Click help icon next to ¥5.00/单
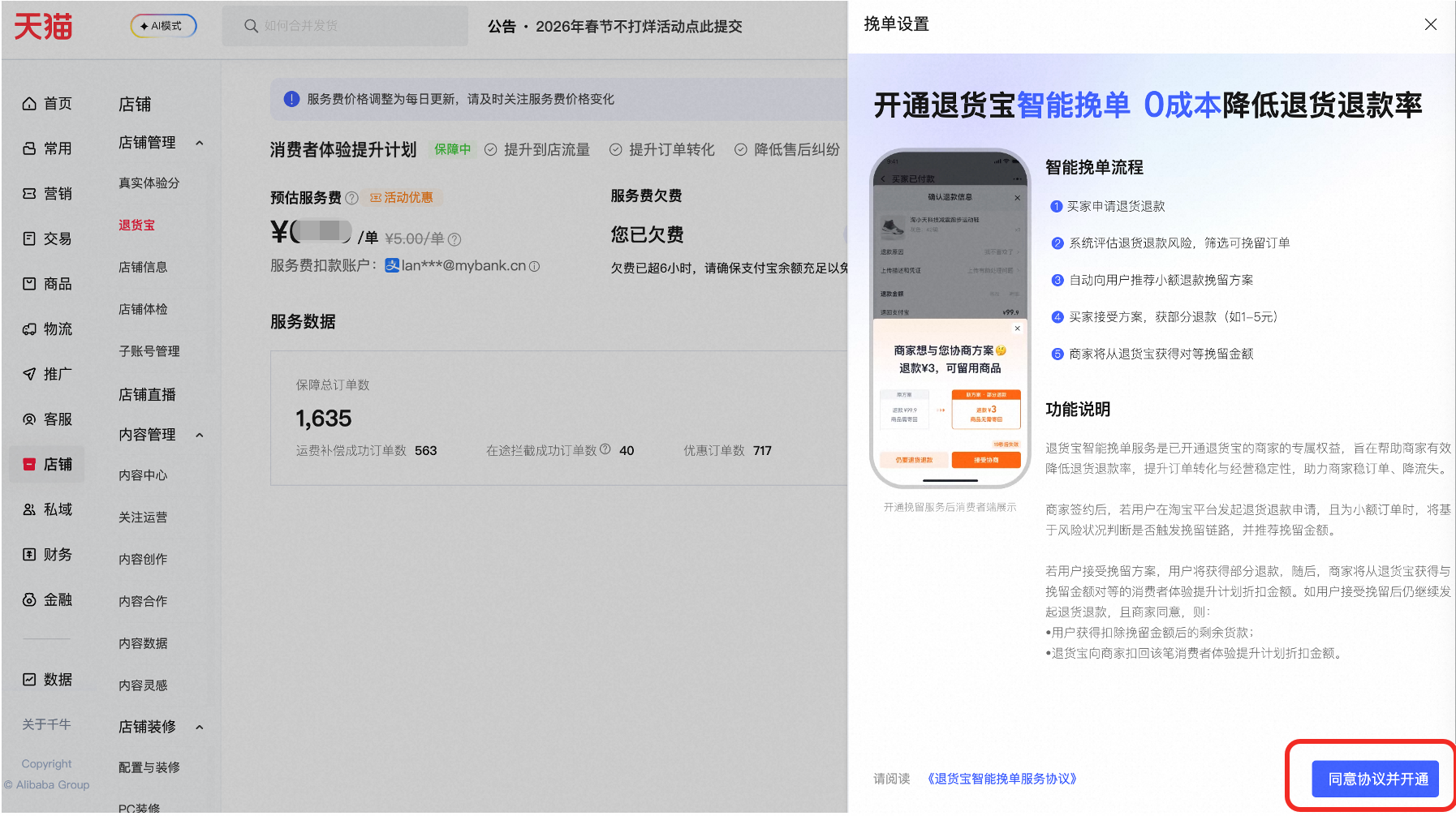Viewport: 1456px width, 816px height. (454, 239)
